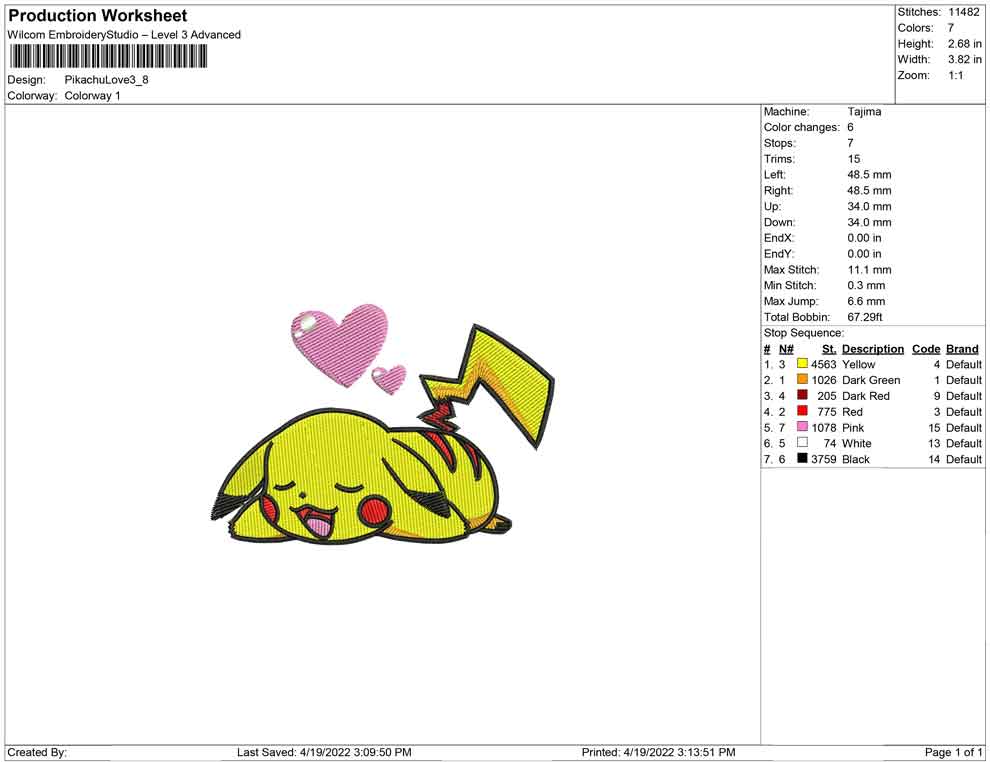Click the Min Stitch value 0.3 mm
This screenshot has width=990, height=762.
[x=866, y=285]
